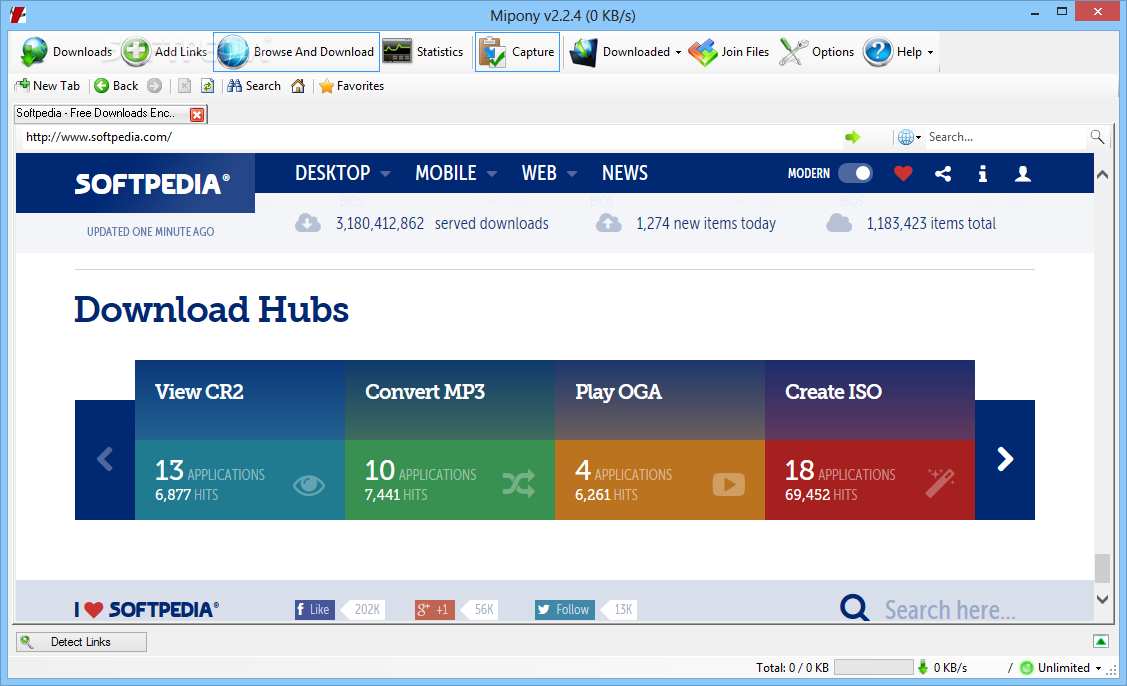Viewport: 1127px width, 686px height.
Task: Click the info icon in header
Action: (x=983, y=173)
